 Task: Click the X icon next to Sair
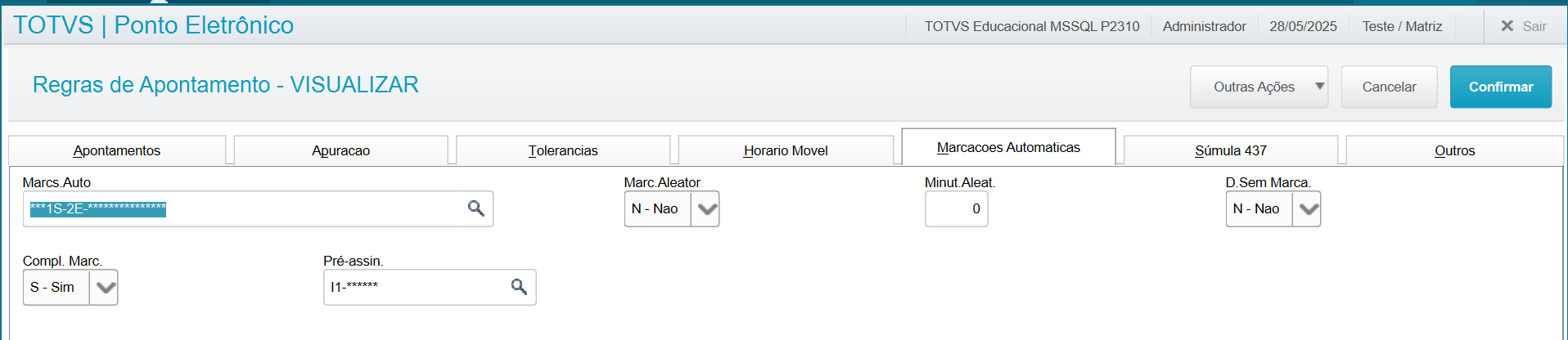coord(1507,26)
